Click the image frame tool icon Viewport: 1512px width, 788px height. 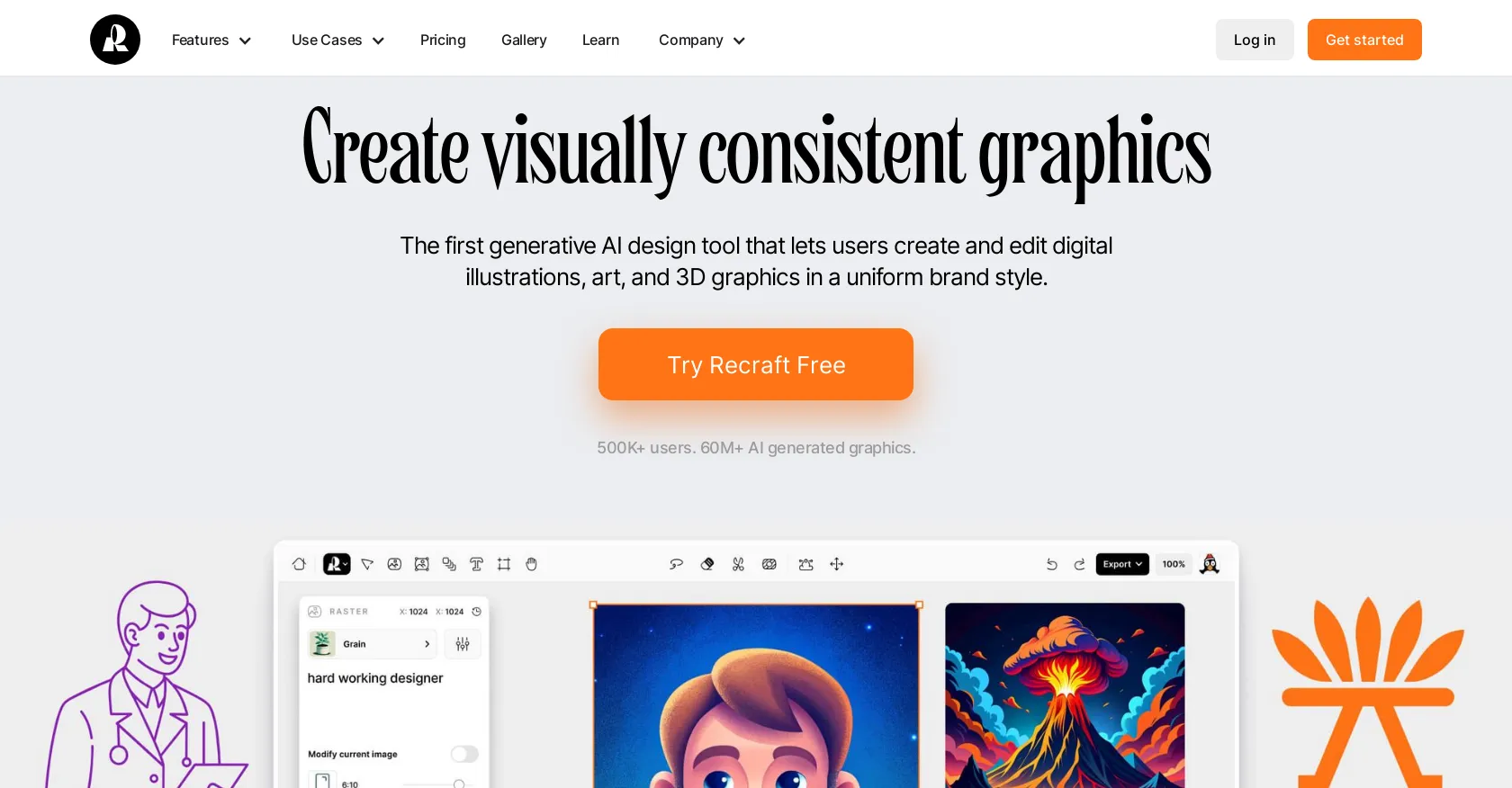coord(421,564)
